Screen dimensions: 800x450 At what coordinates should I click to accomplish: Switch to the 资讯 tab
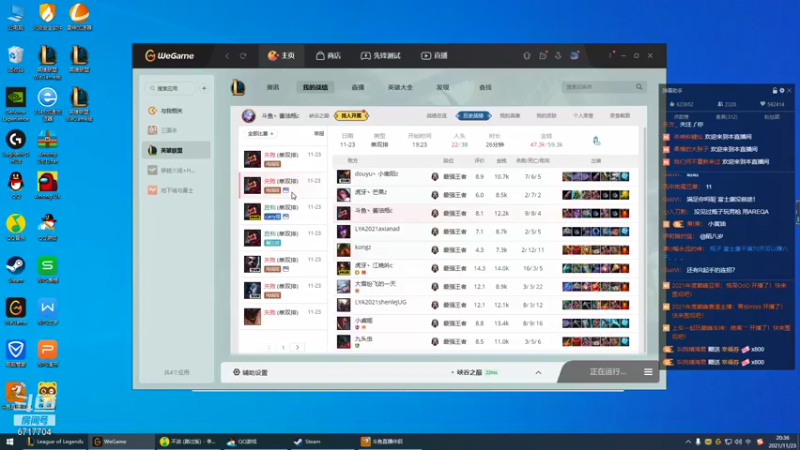(273, 87)
